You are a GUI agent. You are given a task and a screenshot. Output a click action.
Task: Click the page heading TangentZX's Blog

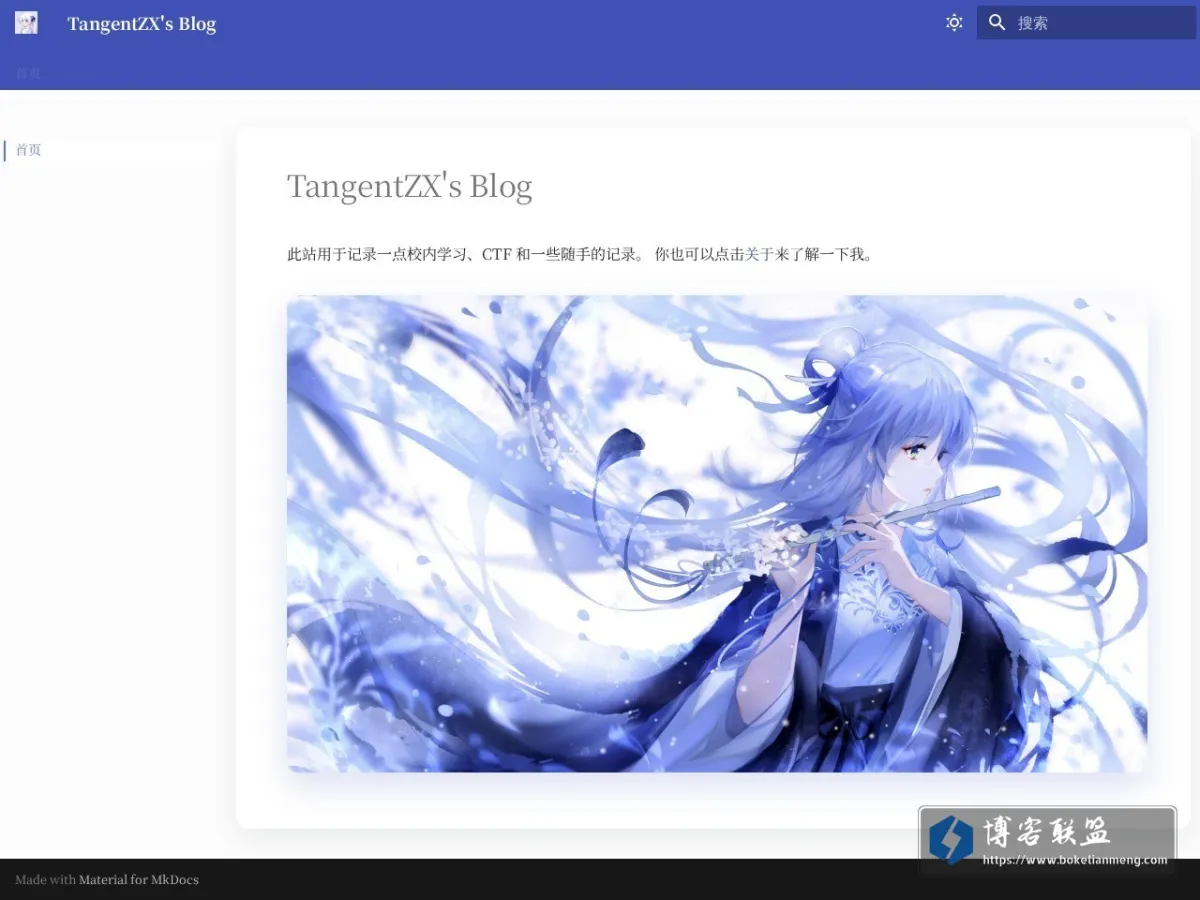[409, 186]
